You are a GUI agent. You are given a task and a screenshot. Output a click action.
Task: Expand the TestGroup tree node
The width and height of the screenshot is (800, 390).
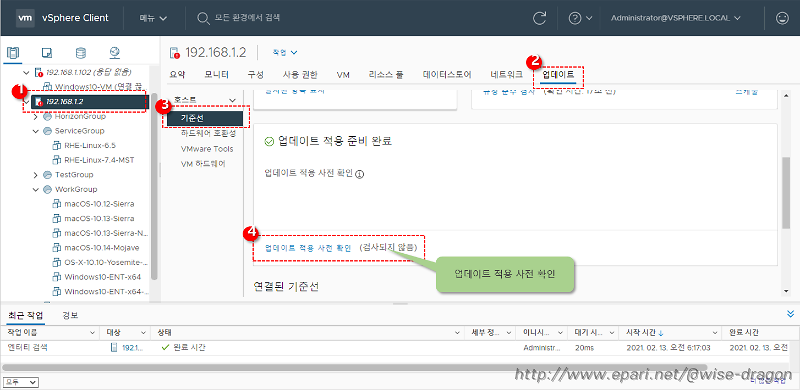36,175
